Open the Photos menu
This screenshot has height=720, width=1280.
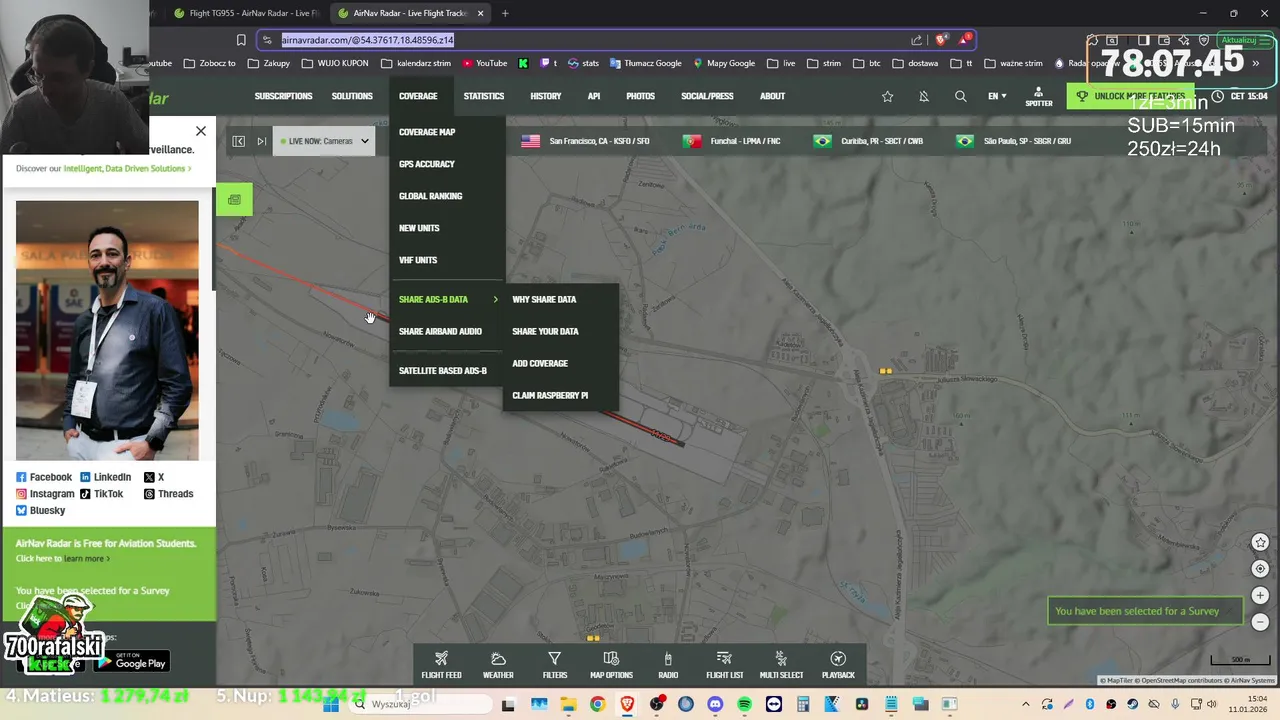[640, 96]
